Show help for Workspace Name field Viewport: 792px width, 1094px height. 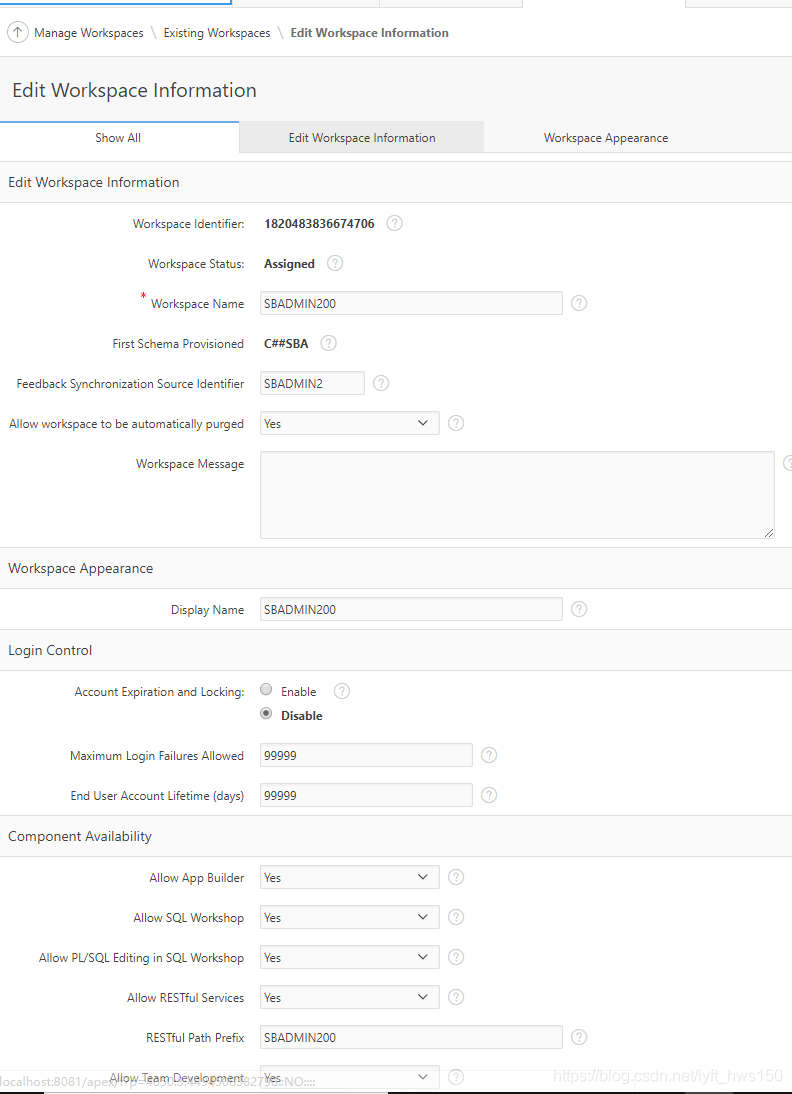579,303
